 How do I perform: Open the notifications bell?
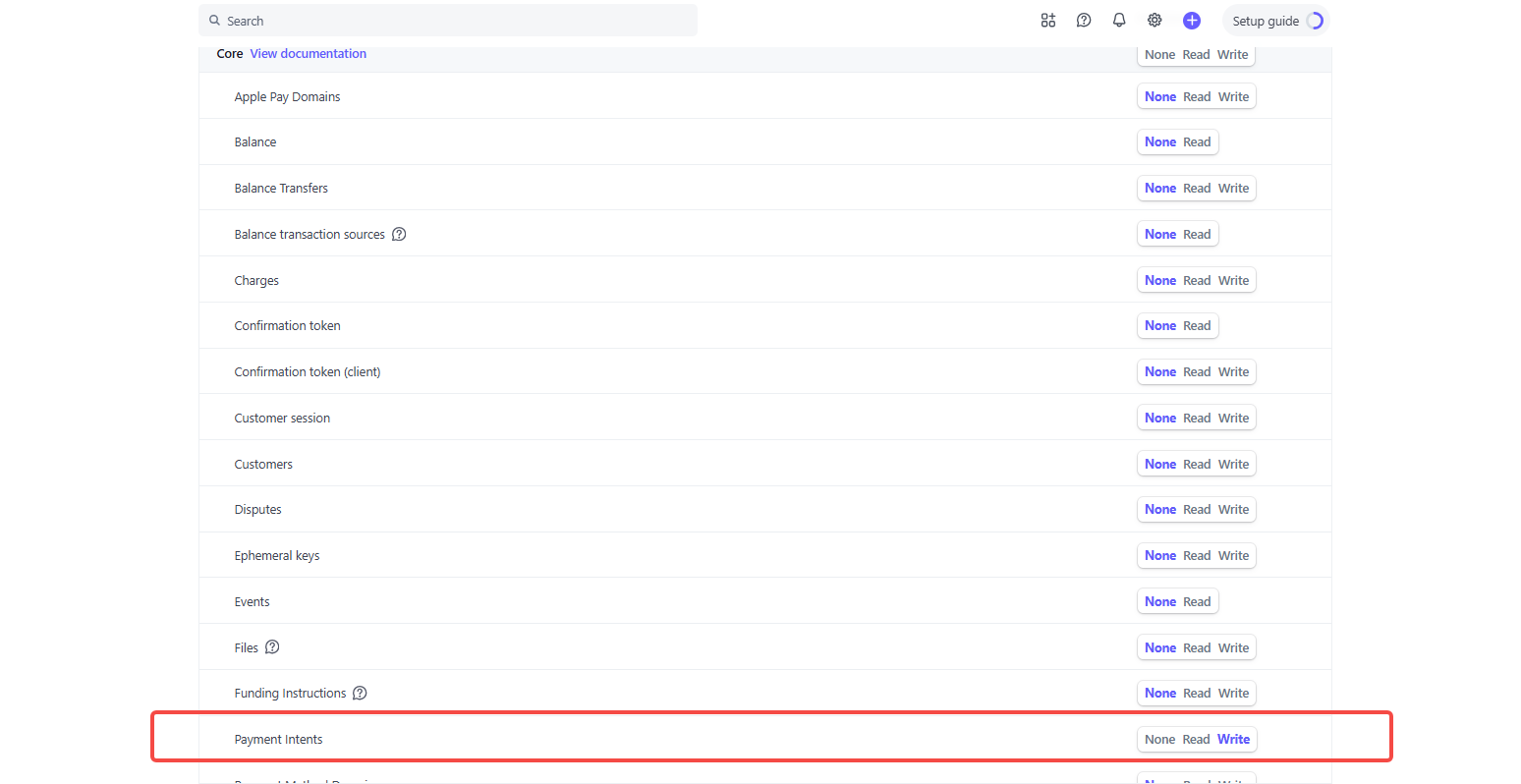coord(1119,21)
